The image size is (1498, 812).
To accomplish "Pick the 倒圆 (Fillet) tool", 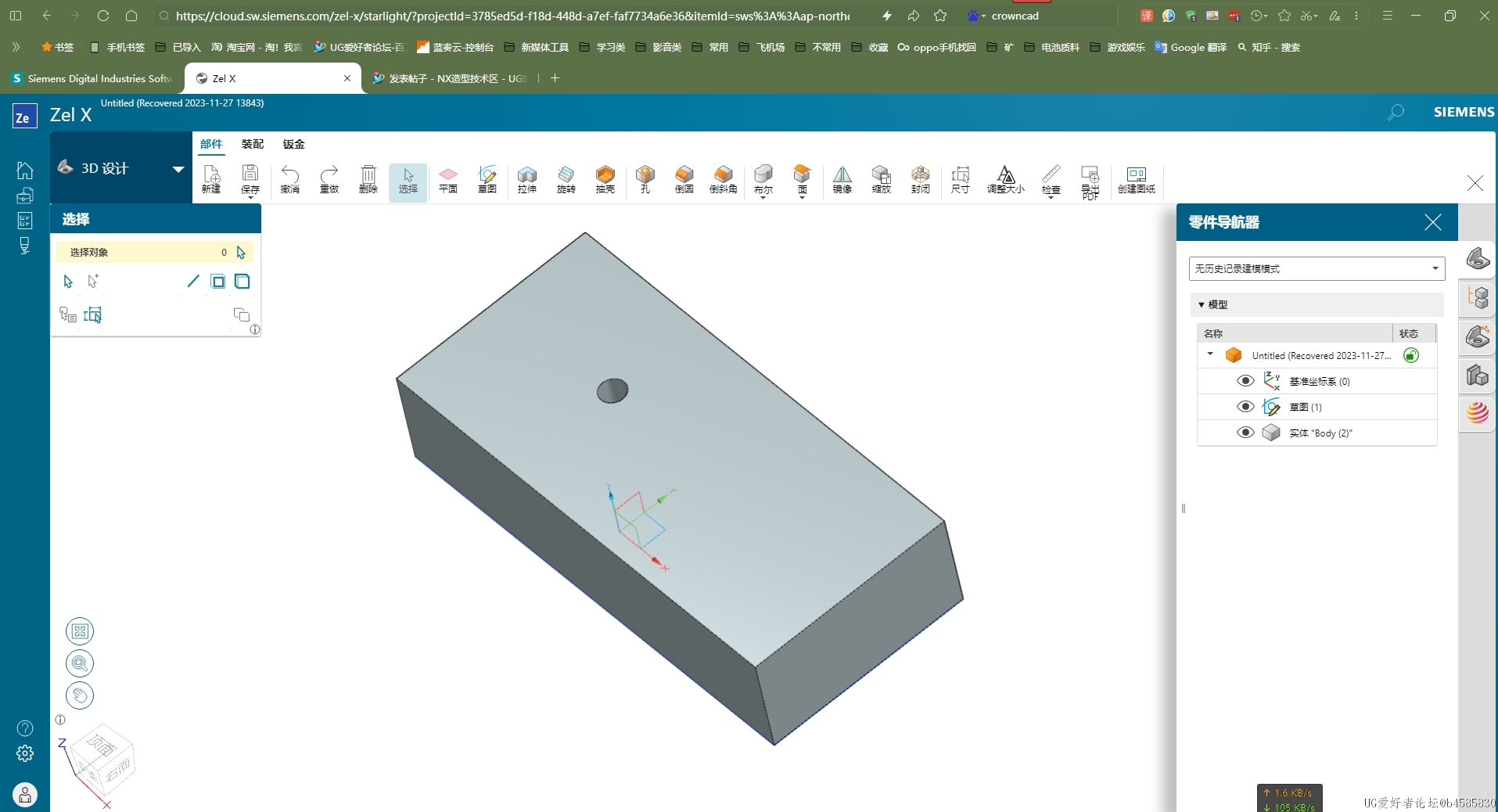I will coord(684,179).
